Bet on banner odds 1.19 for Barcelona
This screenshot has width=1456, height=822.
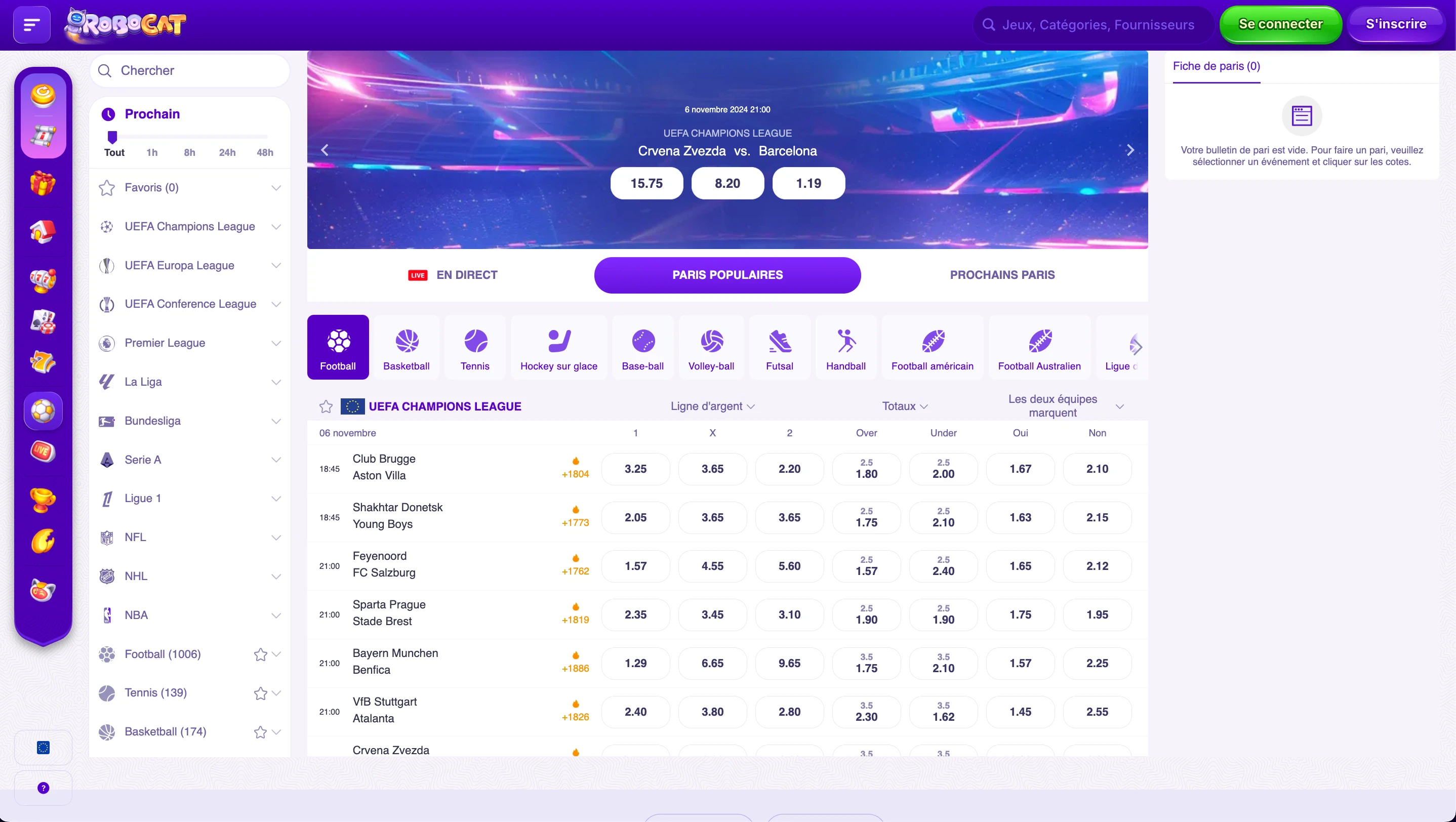tap(808, 183)
